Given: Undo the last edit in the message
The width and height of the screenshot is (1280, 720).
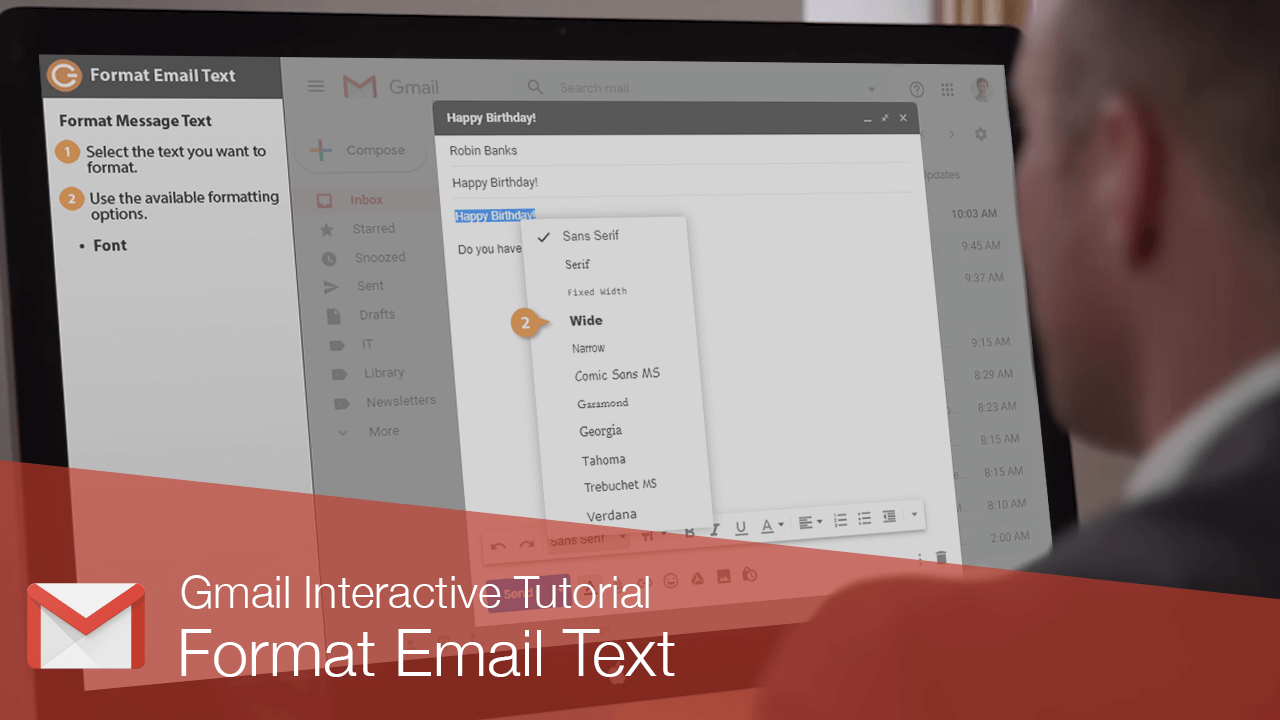Looking at the screenshot, I should tap(498, 546).
